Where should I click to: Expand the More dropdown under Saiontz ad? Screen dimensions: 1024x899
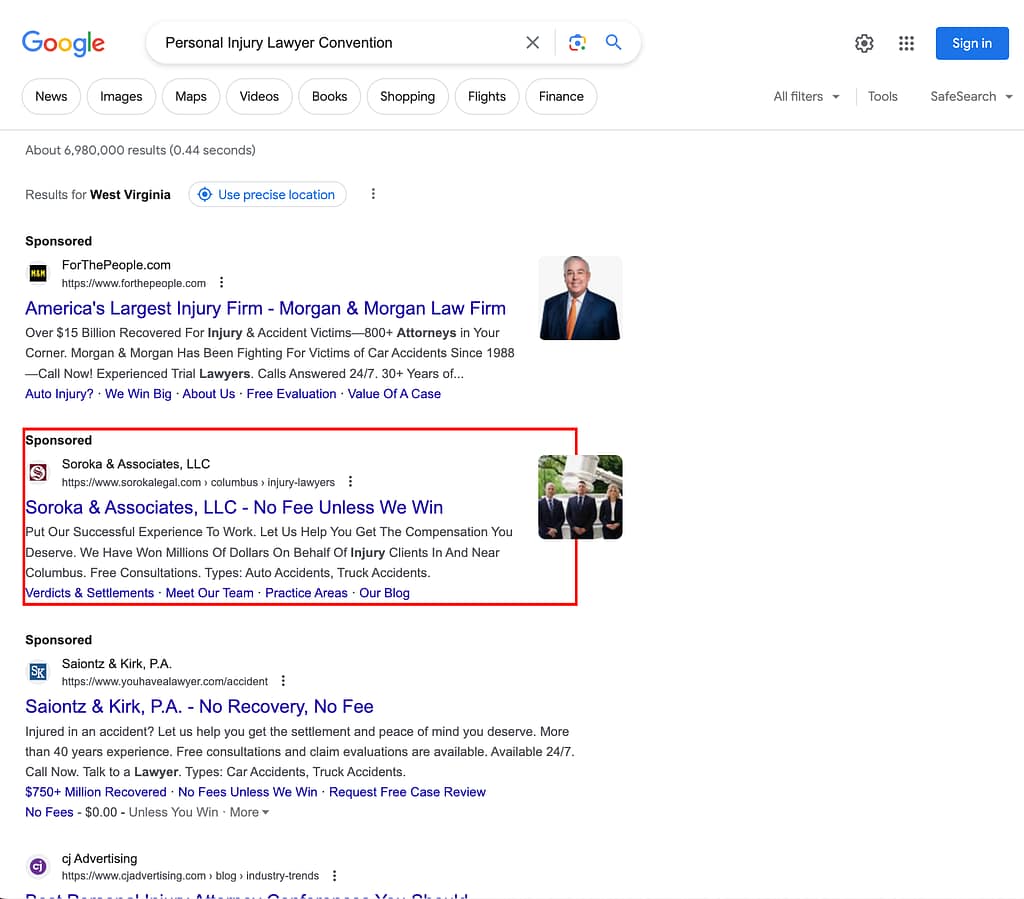pyautogui.click(x=249, y=812)
